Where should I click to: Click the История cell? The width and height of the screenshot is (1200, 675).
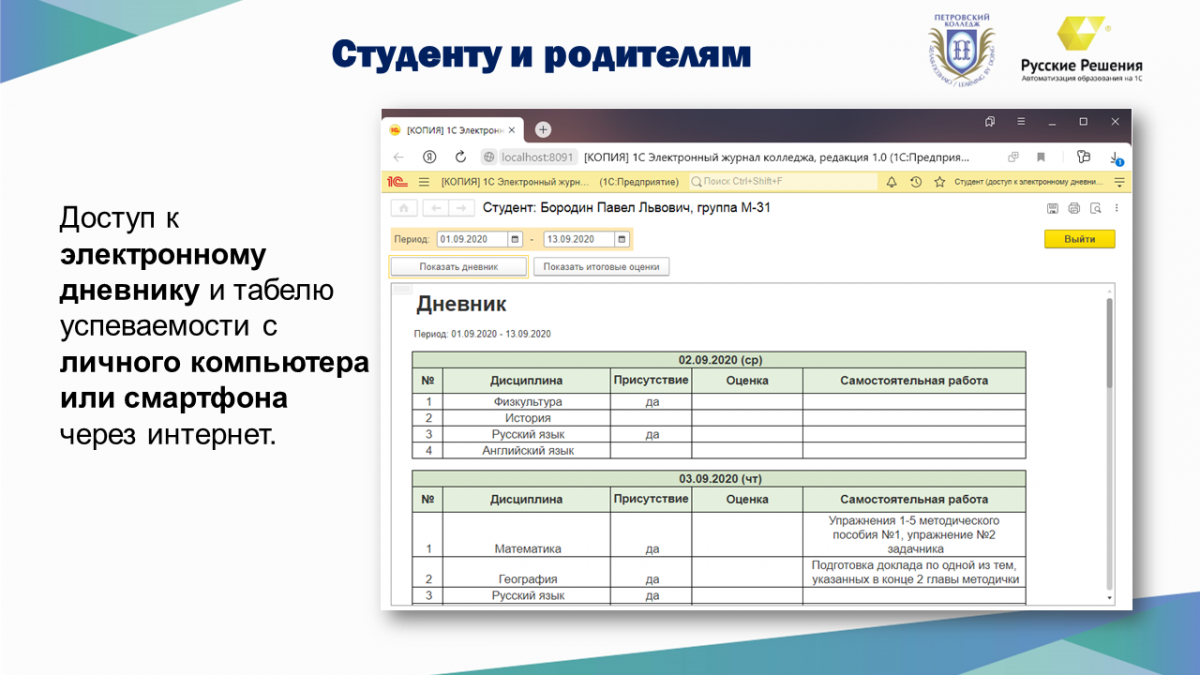pos(526,418)
